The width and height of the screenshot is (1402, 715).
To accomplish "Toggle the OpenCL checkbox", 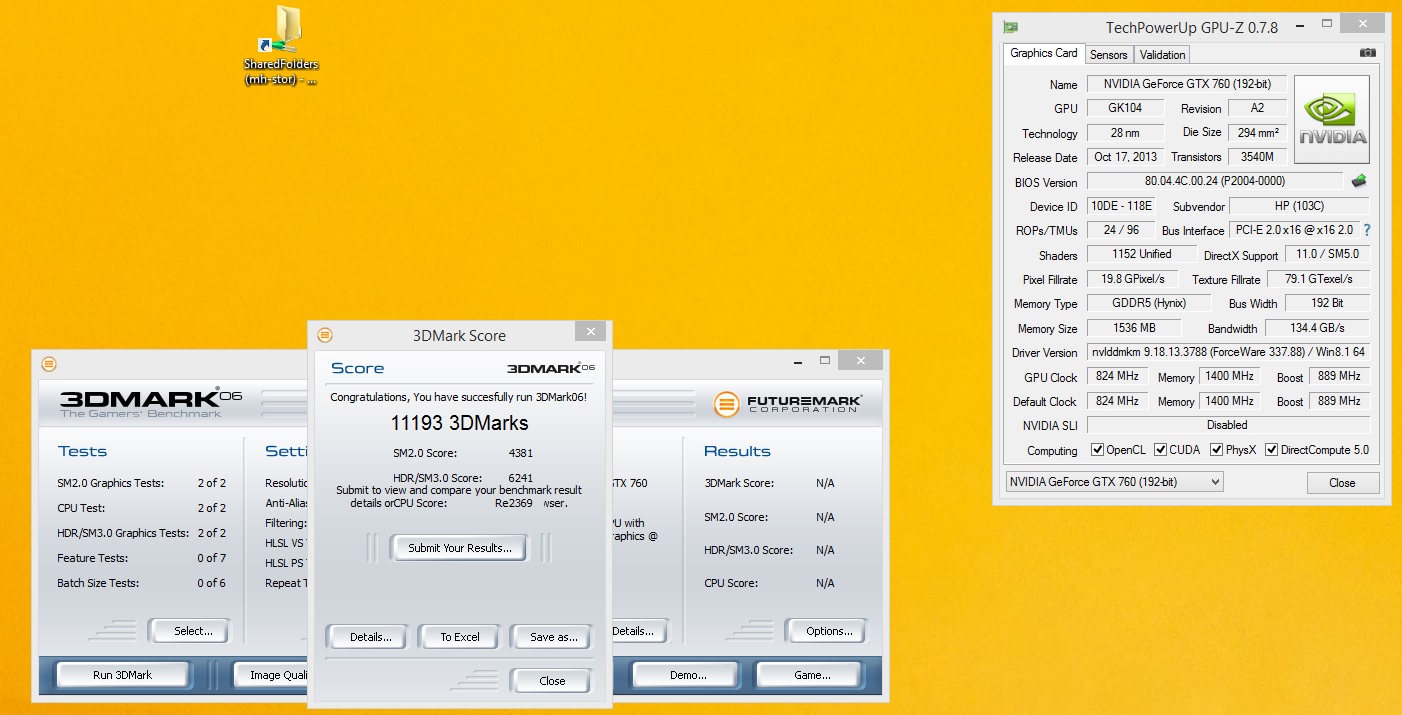I will (x=1097, y=450).
